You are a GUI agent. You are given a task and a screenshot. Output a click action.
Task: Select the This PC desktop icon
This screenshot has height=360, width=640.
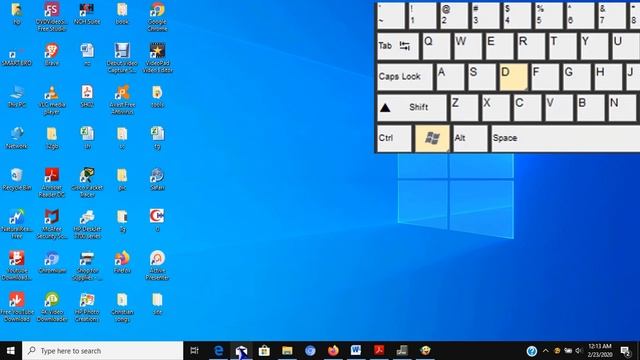click(x=17, y=97)
